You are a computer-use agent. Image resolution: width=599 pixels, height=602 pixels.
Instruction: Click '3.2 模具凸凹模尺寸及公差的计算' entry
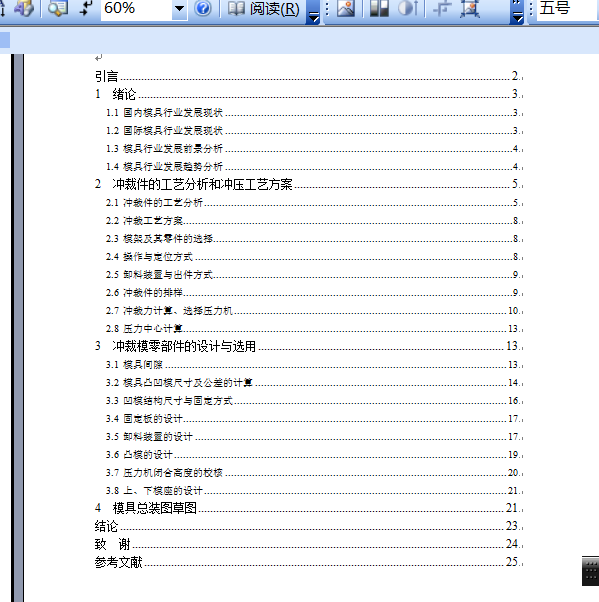(314, 382)
